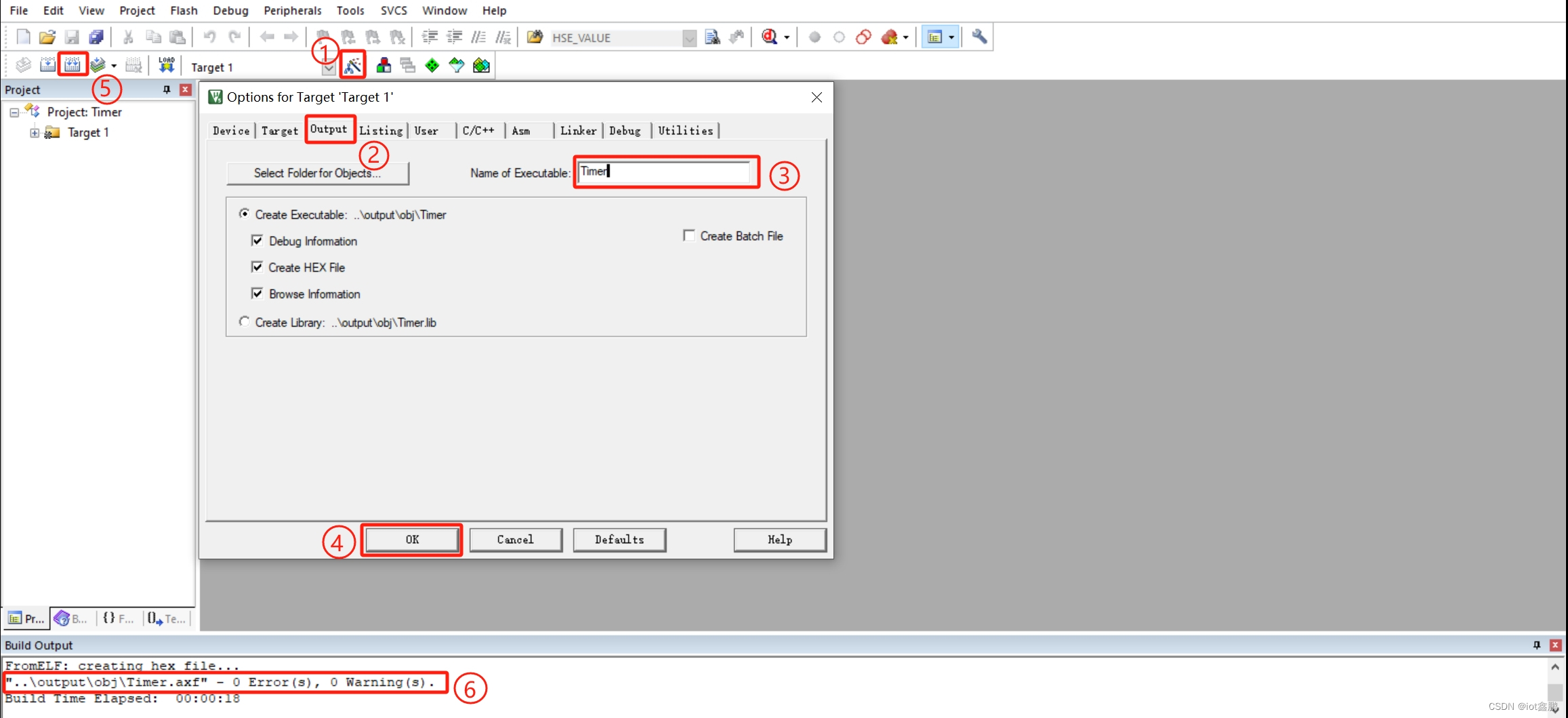Switch to the Utilities tab
1568x718 pixels.
pyautogui.click(x=685, y=131)
